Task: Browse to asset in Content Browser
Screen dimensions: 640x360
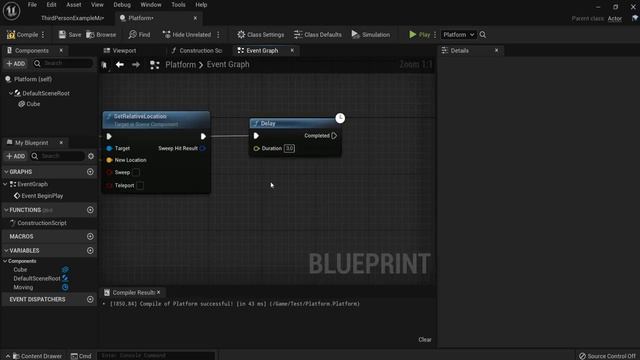Action: 101,35
